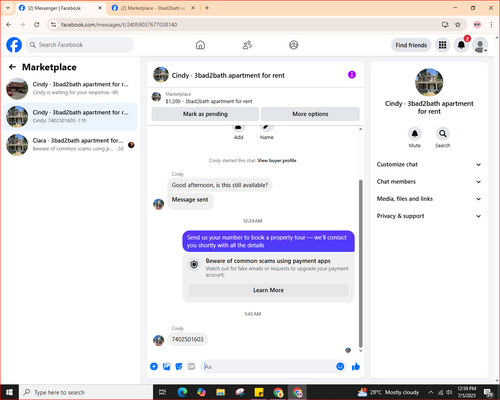Click the chat vertical scrollbar
500x400 pixels.
(360, 263)
